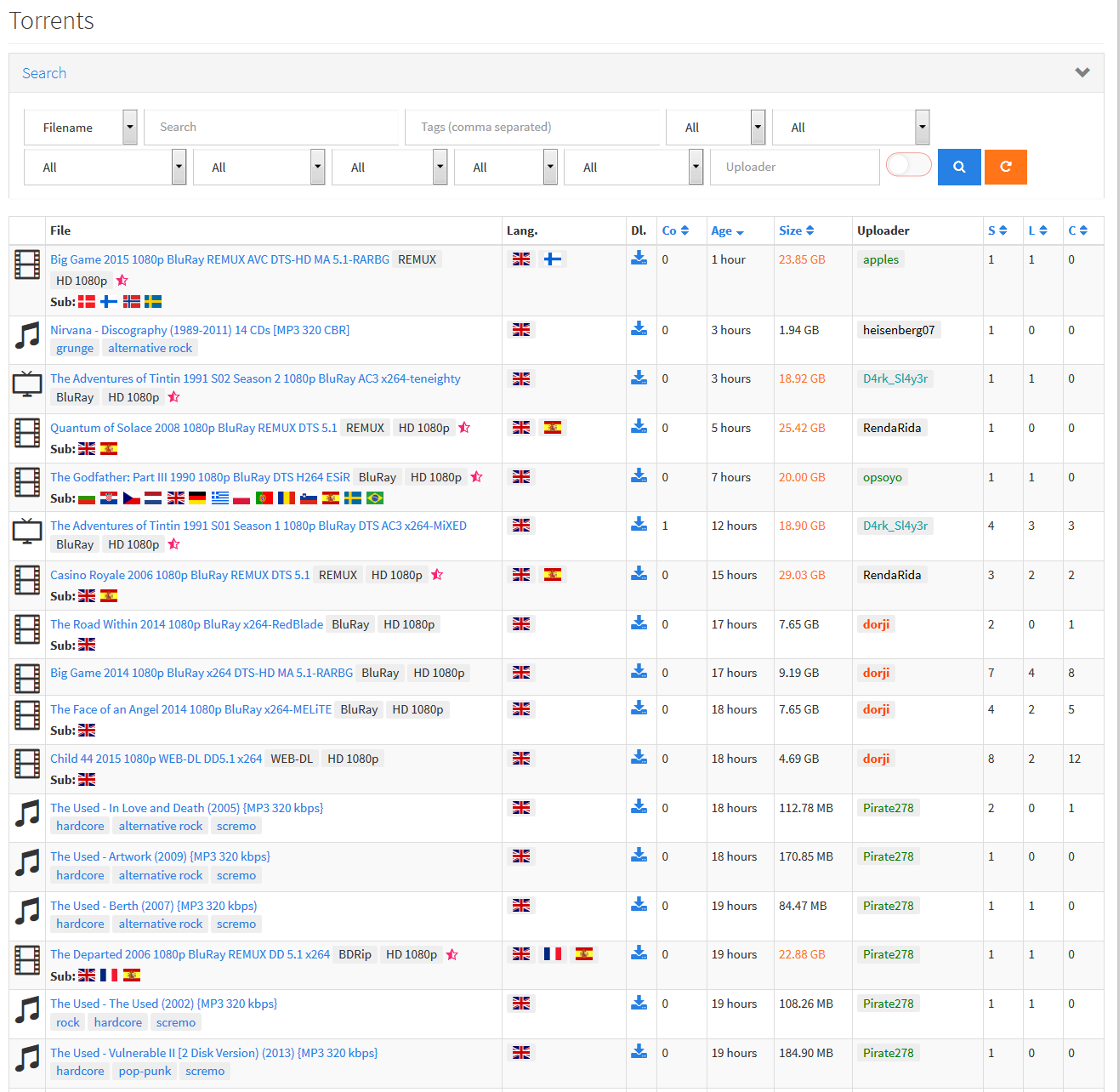Click the download icon for Nirvana Discography

639,328
